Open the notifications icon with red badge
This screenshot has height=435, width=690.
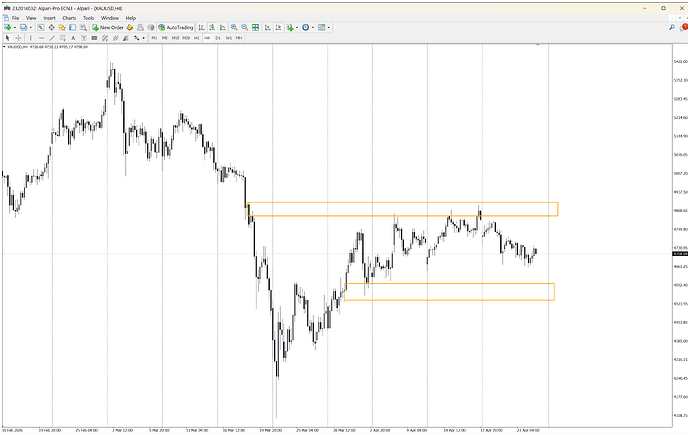[x=683, y=27]
